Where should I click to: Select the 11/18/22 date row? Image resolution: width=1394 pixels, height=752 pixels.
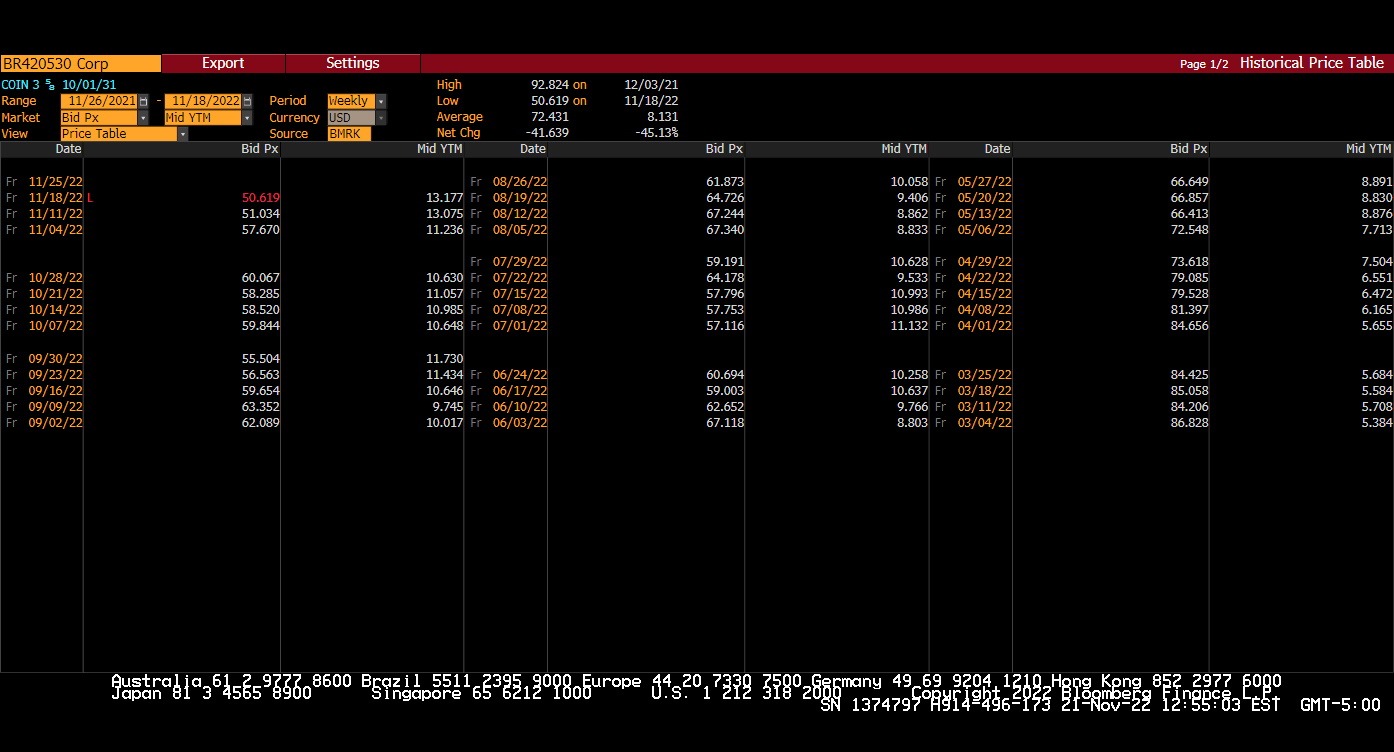coord(56,198)
